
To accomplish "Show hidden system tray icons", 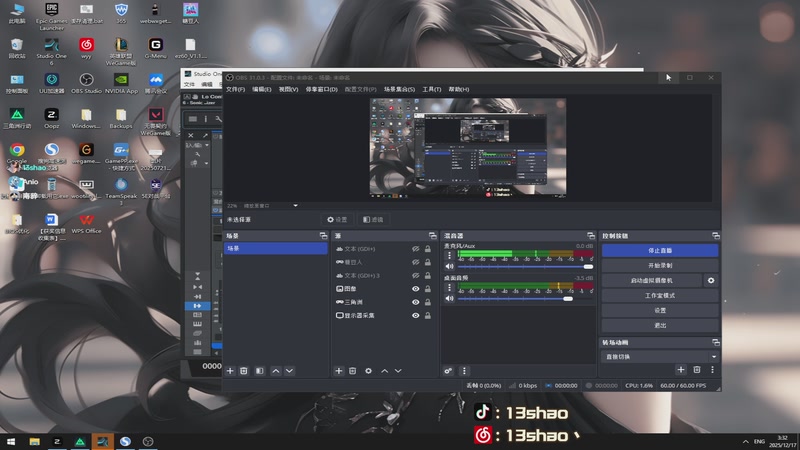I will [x=745, y=441].
